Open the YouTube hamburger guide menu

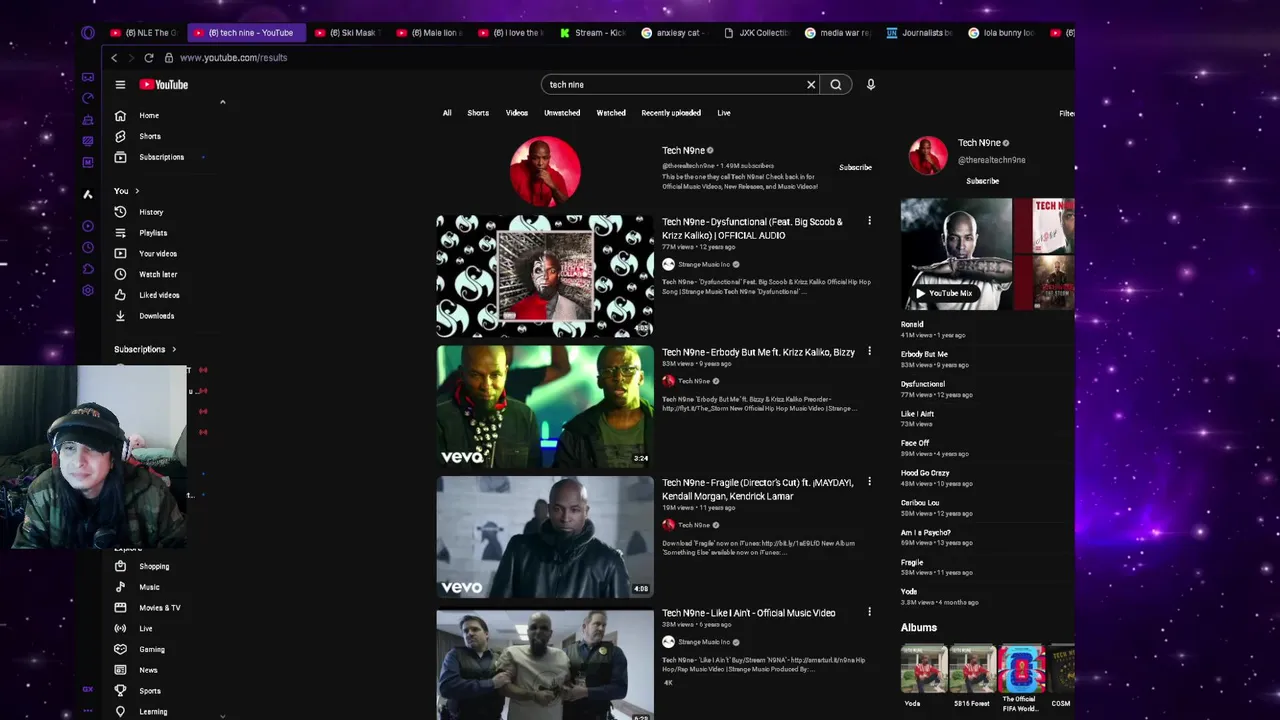click(x=120, y=85)
